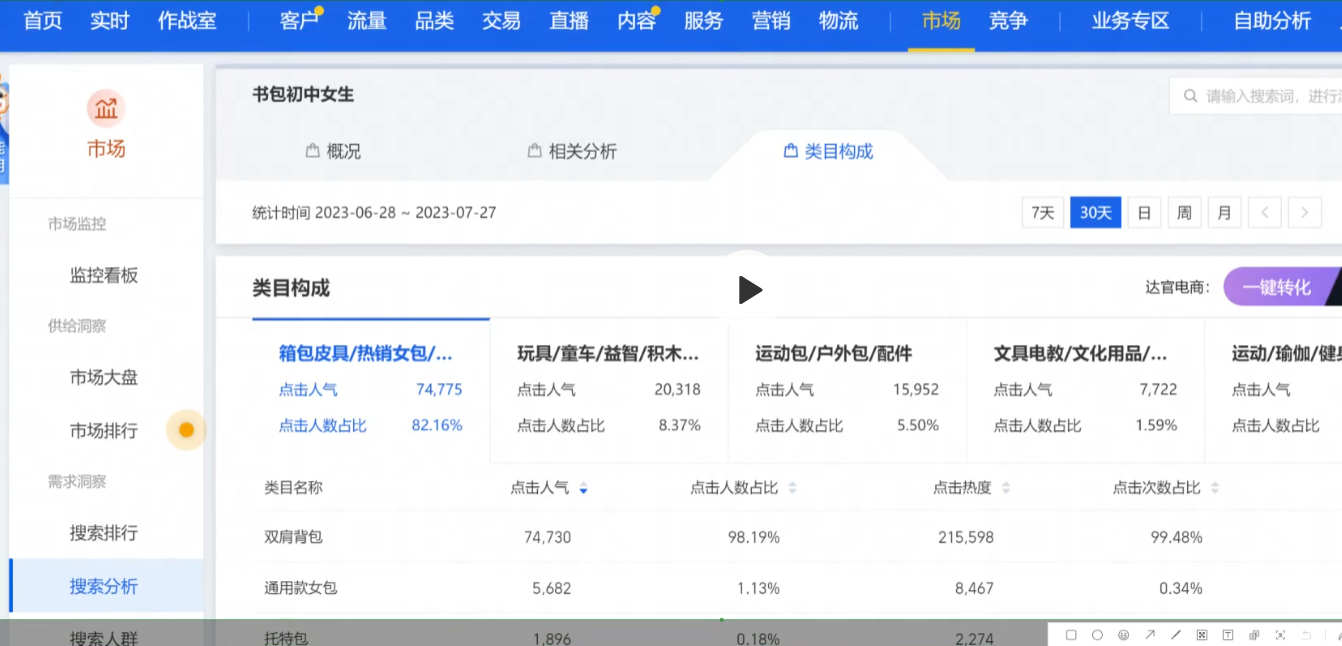
Task: Choose the 周 period option
Action: tap(1184, 212)
